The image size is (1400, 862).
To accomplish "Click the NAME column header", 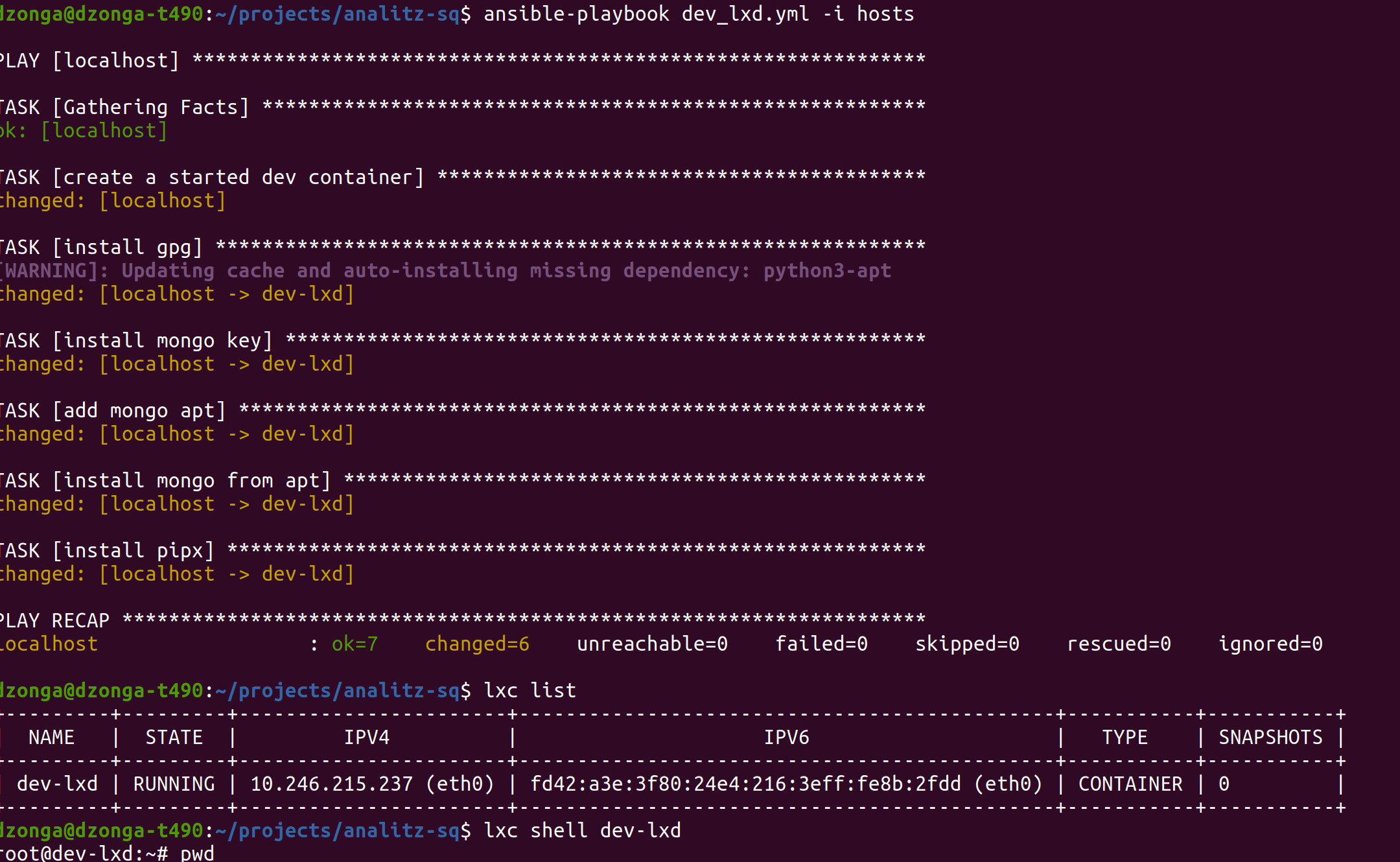I will (51, 737).
